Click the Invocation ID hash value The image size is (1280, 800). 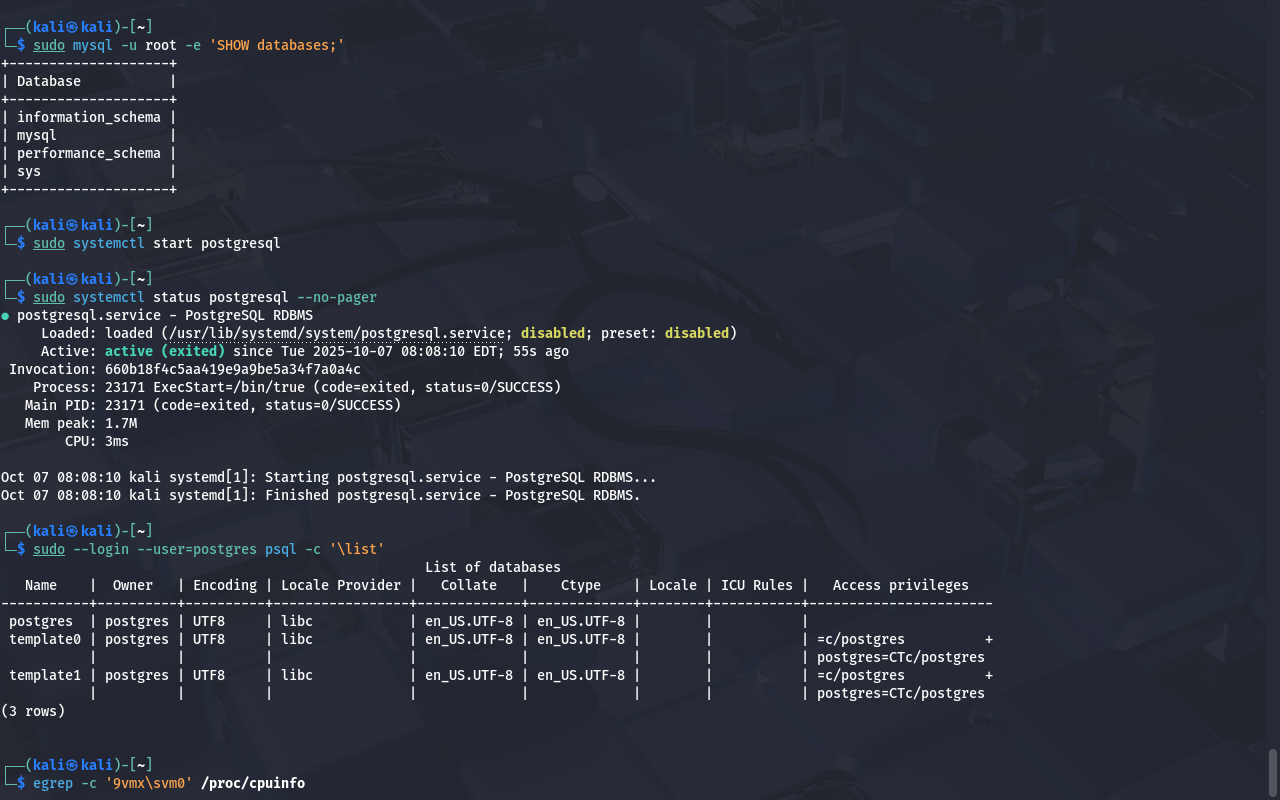[233, 369]
